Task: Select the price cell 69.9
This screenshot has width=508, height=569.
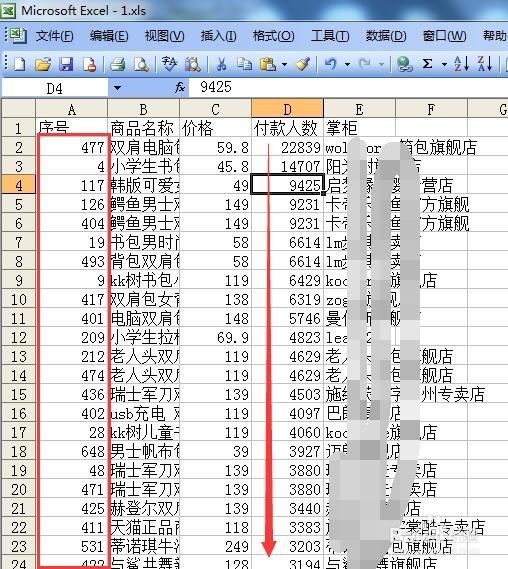Action: click(x=216, y=337)
